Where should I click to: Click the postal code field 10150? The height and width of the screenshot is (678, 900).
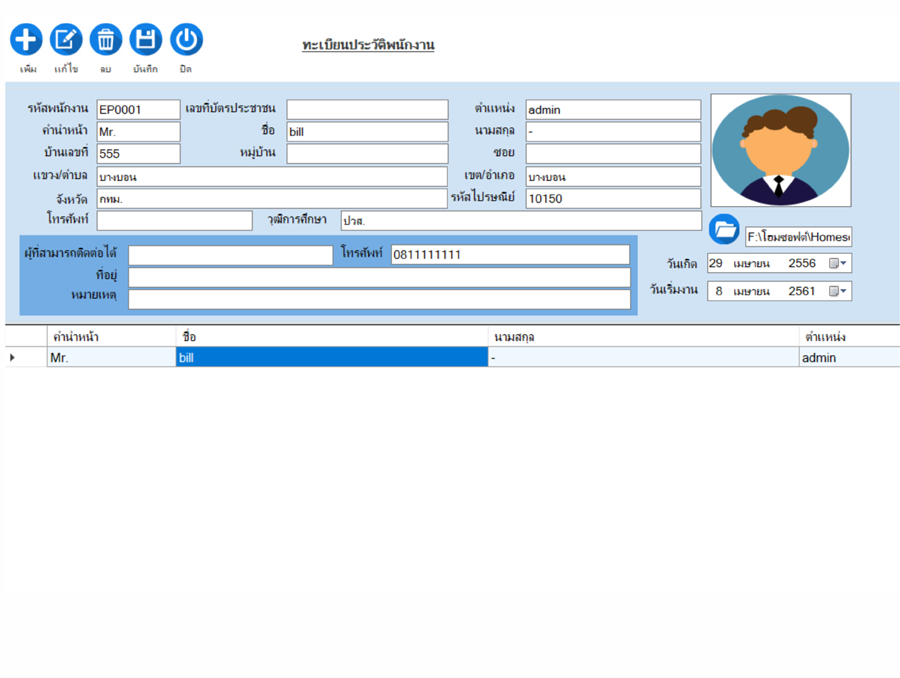click(x=613, y=198)
